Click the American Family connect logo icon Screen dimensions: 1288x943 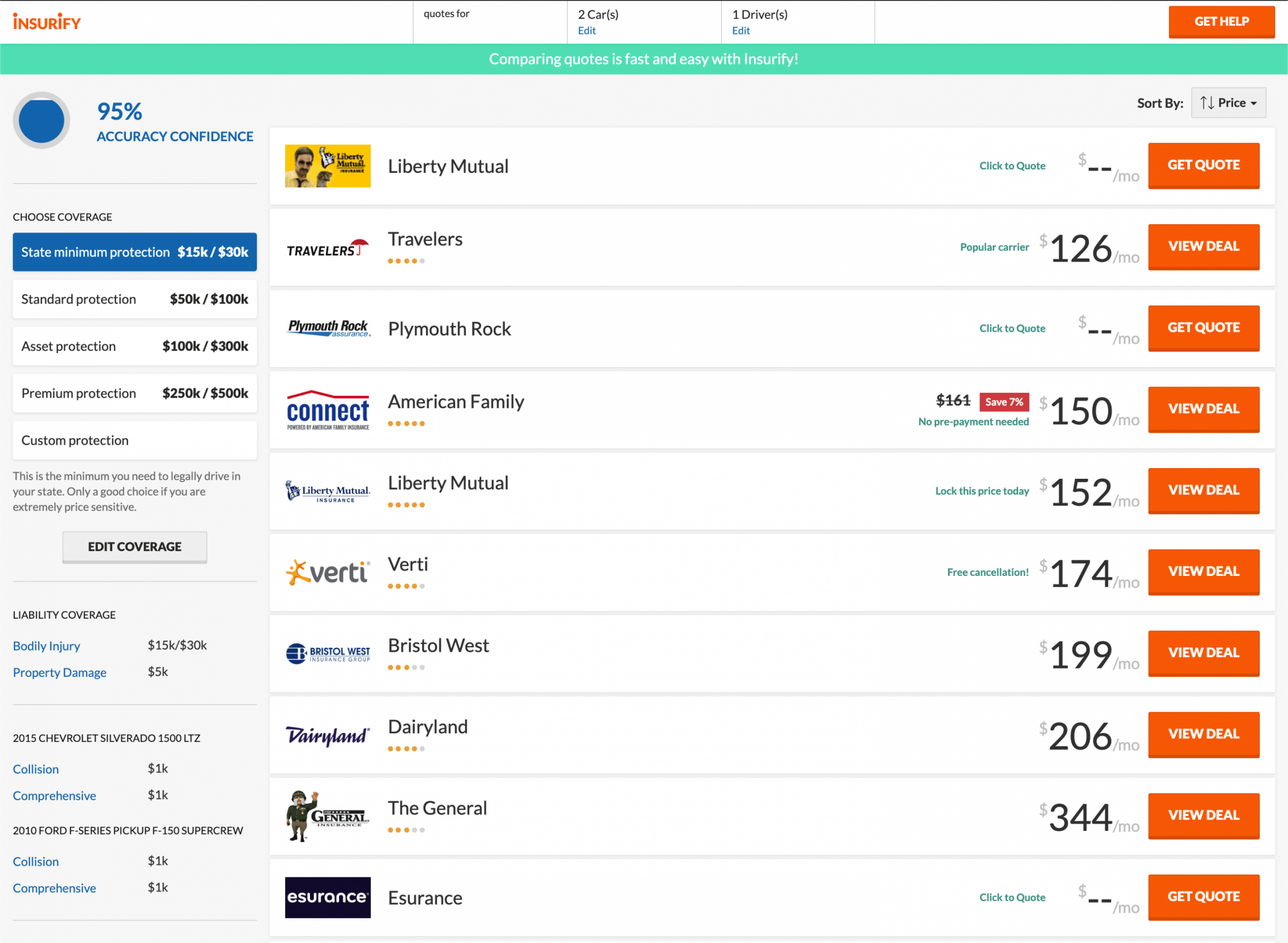coord(327,408)
